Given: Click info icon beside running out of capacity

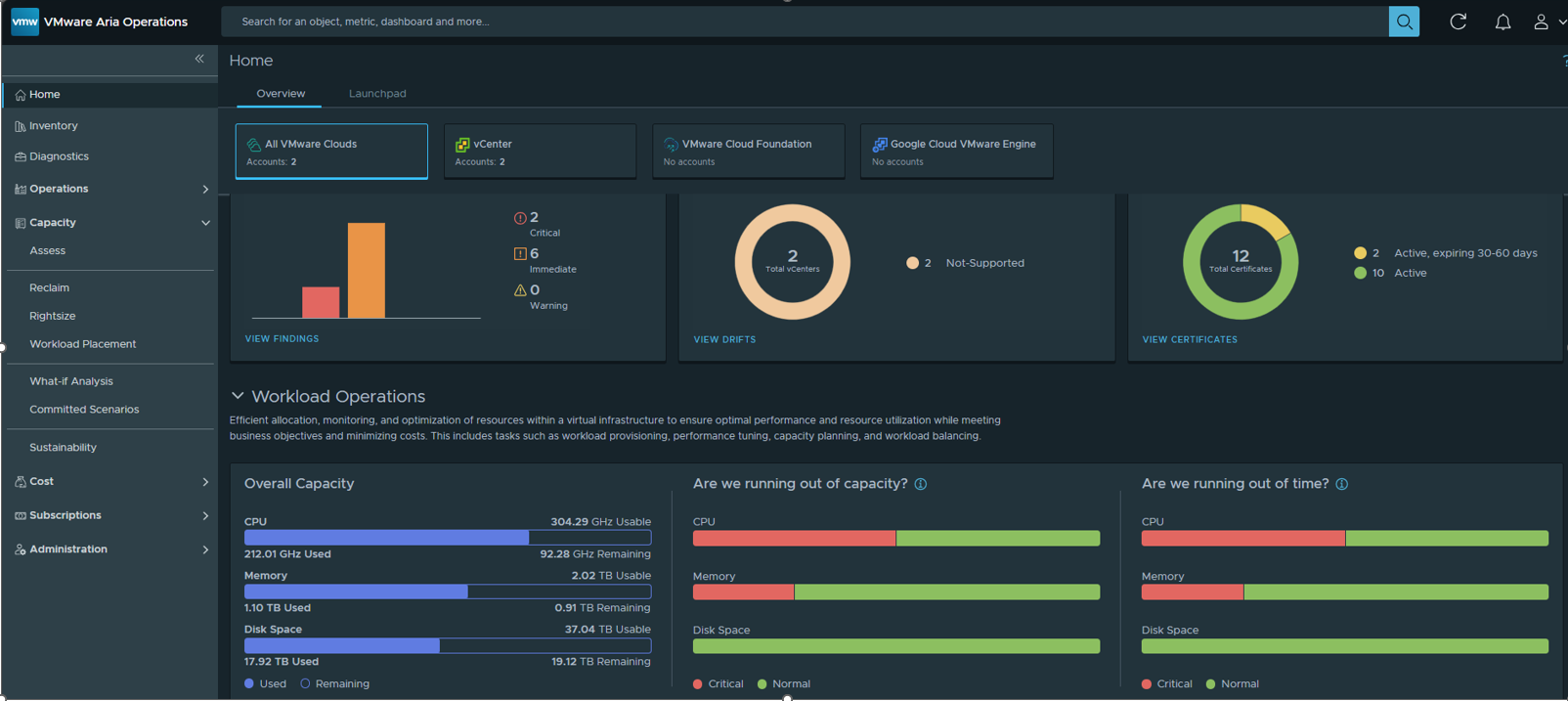Looking at the screenshot, I should tap(921, 484).
